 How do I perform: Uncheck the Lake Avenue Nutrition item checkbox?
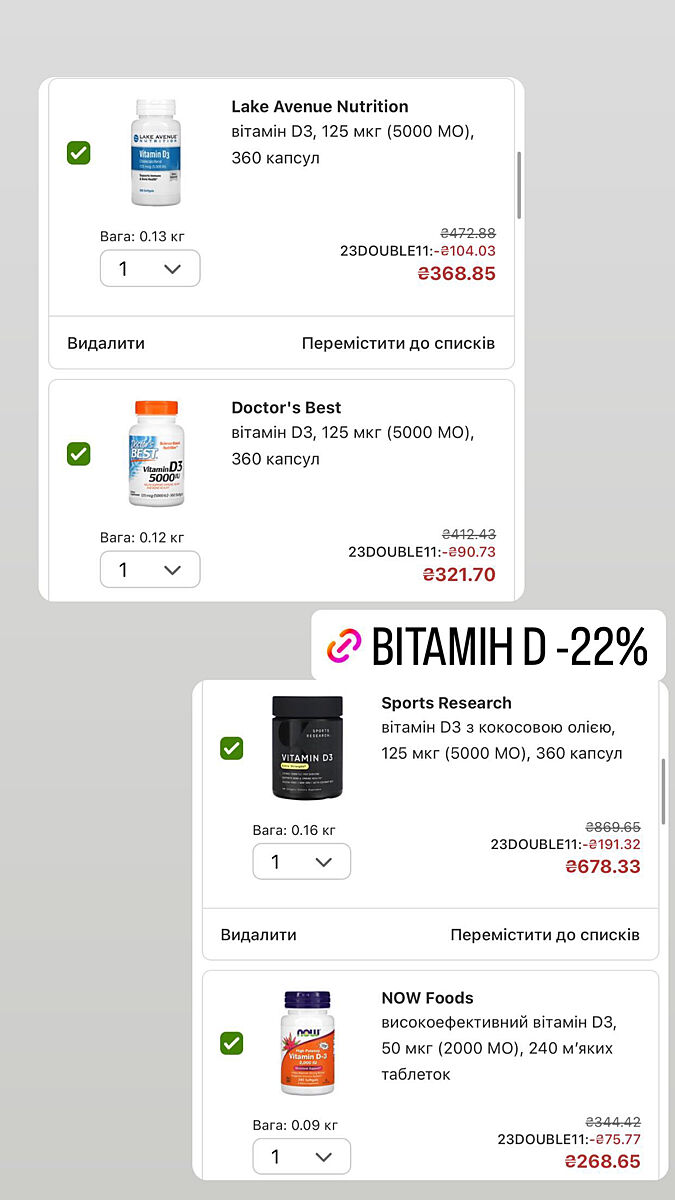point(79,153)
